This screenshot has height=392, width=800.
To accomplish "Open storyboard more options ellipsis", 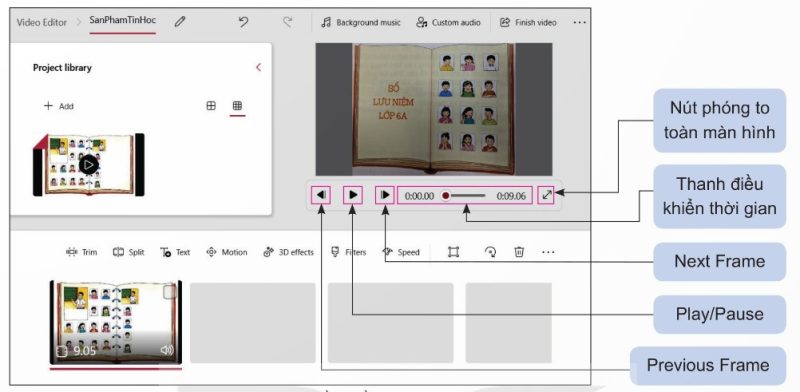I will tap(548, 252).
